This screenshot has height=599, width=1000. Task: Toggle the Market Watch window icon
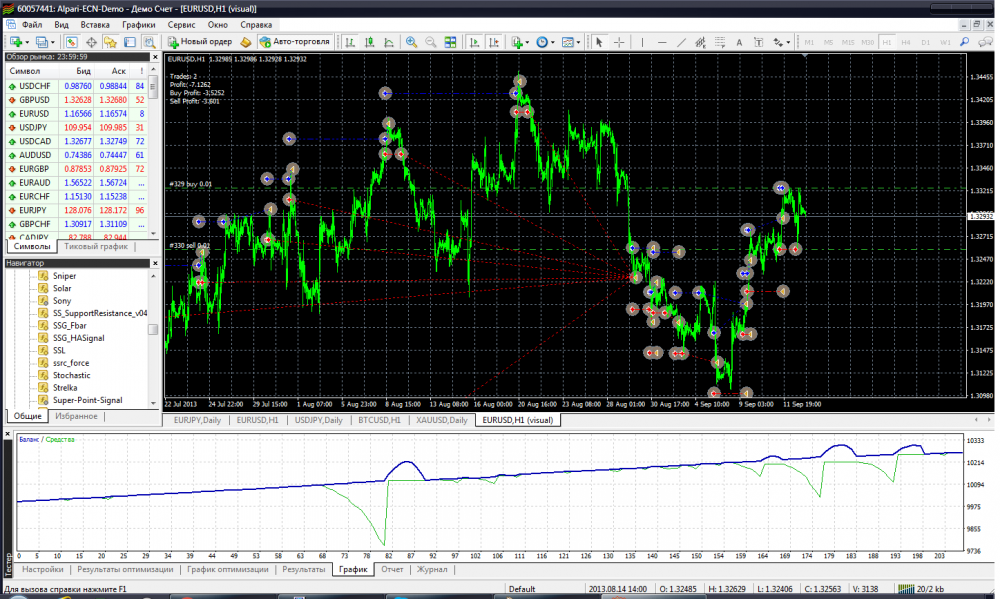(x=72, y=42)
